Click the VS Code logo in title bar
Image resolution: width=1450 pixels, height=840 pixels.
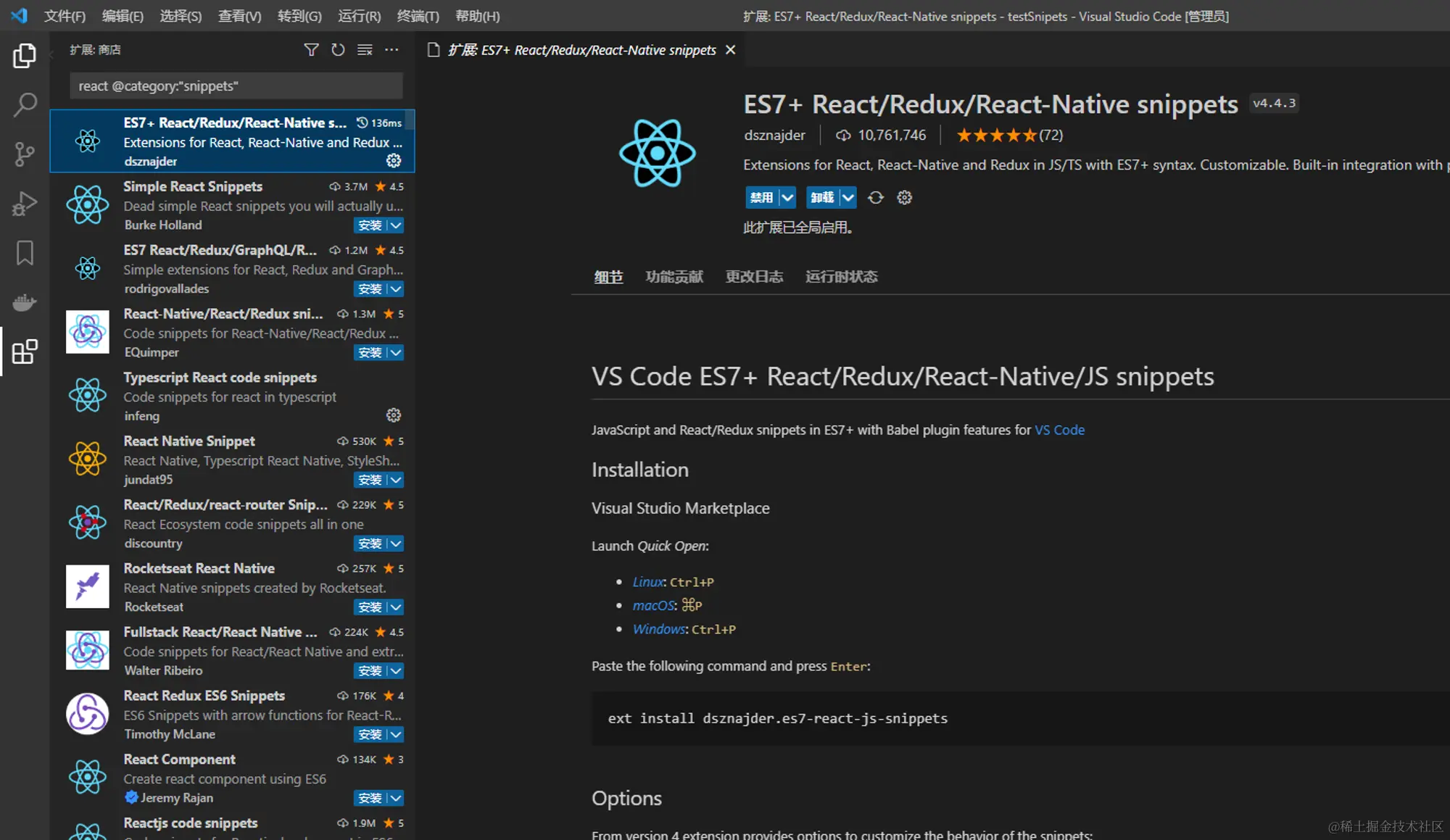(19, 15)
